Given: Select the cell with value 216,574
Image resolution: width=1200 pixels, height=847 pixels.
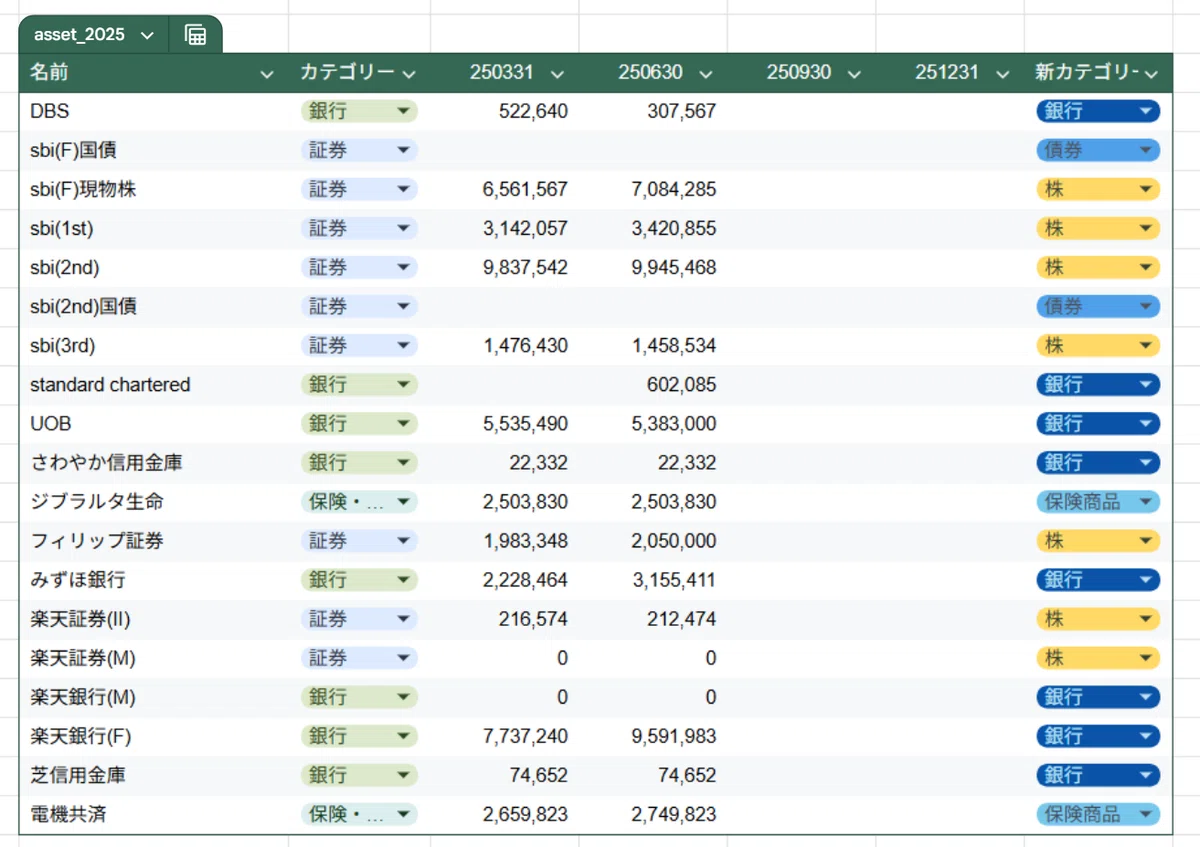Looking at the screenshot, I should coord(504,619).
